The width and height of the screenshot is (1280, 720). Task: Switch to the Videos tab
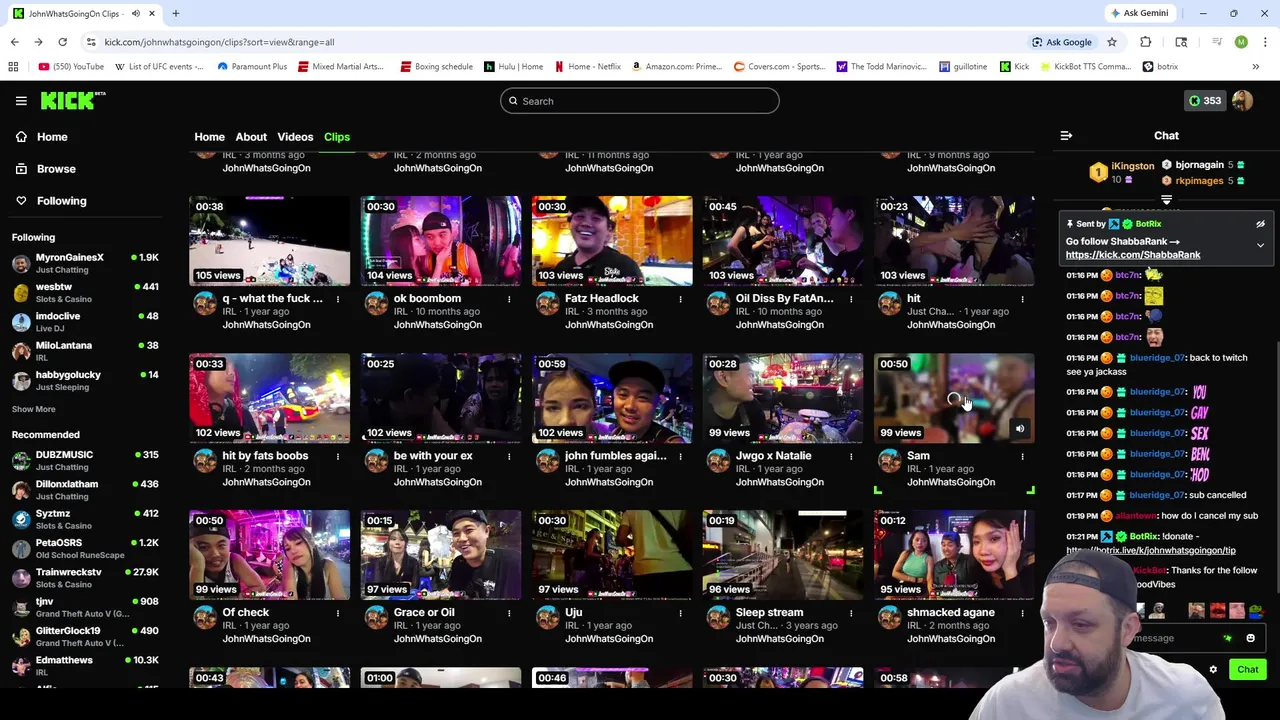coord(295,137)
